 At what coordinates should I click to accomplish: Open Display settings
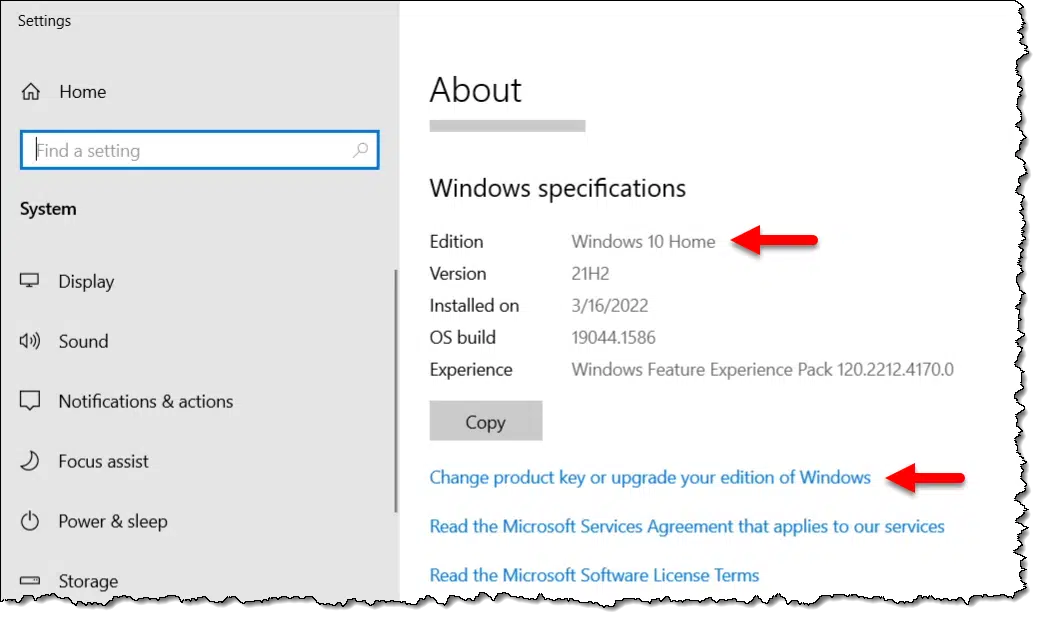pos(86,282)
